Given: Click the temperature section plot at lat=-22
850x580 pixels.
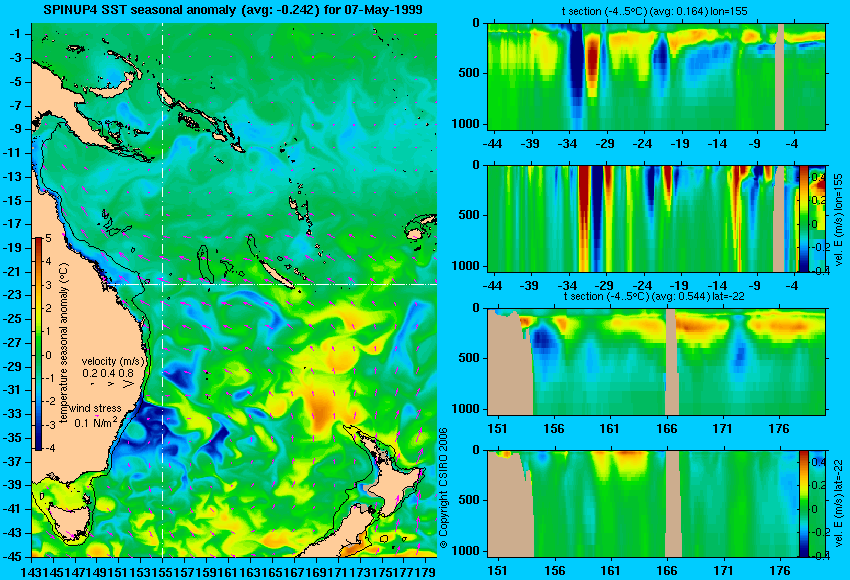Looking at the screenshot, I should tap(656, 362).
